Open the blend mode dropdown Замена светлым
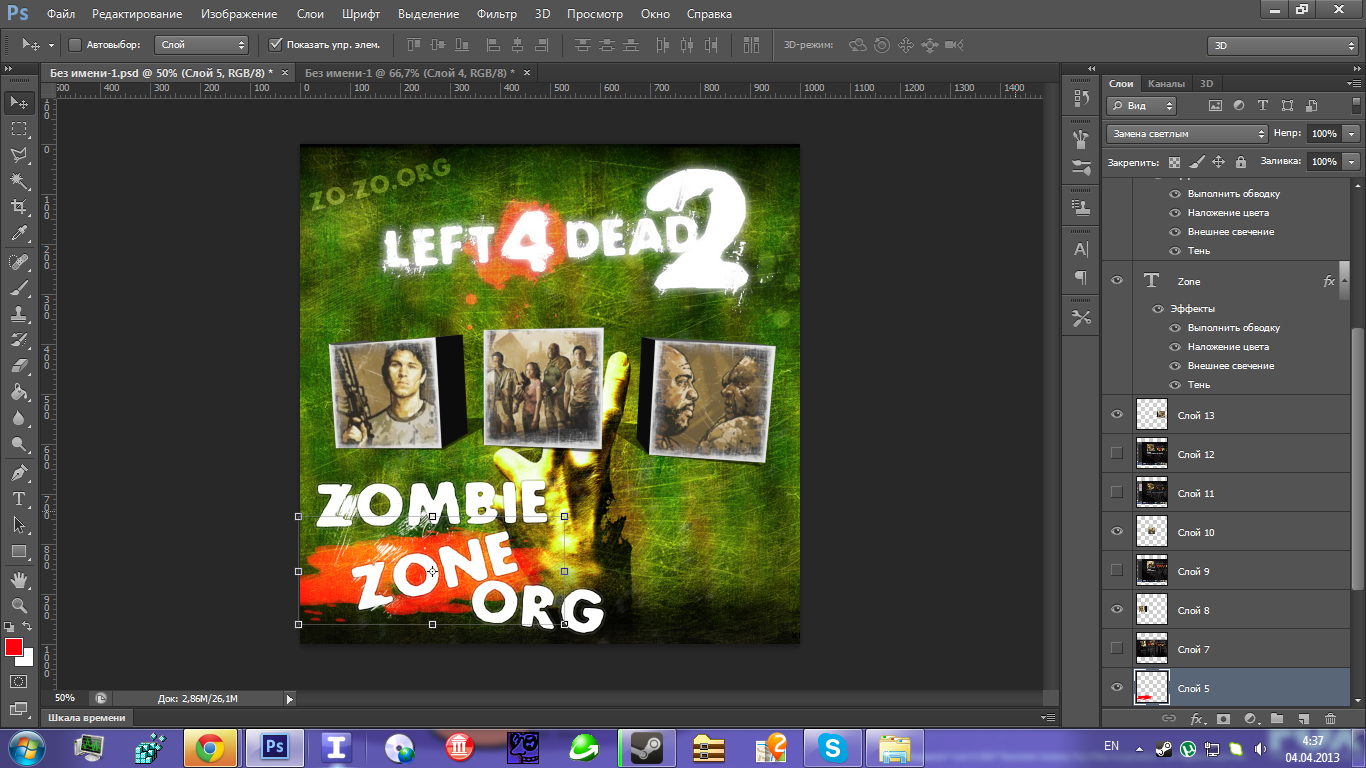 tap(1187, 133)
